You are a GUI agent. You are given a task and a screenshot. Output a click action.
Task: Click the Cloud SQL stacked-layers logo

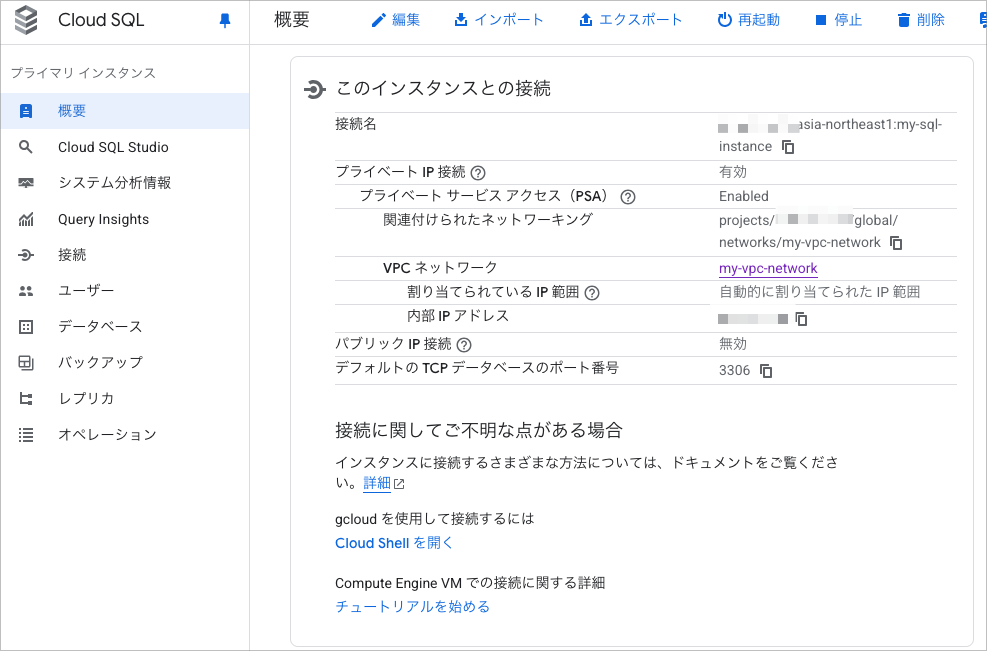26,20
